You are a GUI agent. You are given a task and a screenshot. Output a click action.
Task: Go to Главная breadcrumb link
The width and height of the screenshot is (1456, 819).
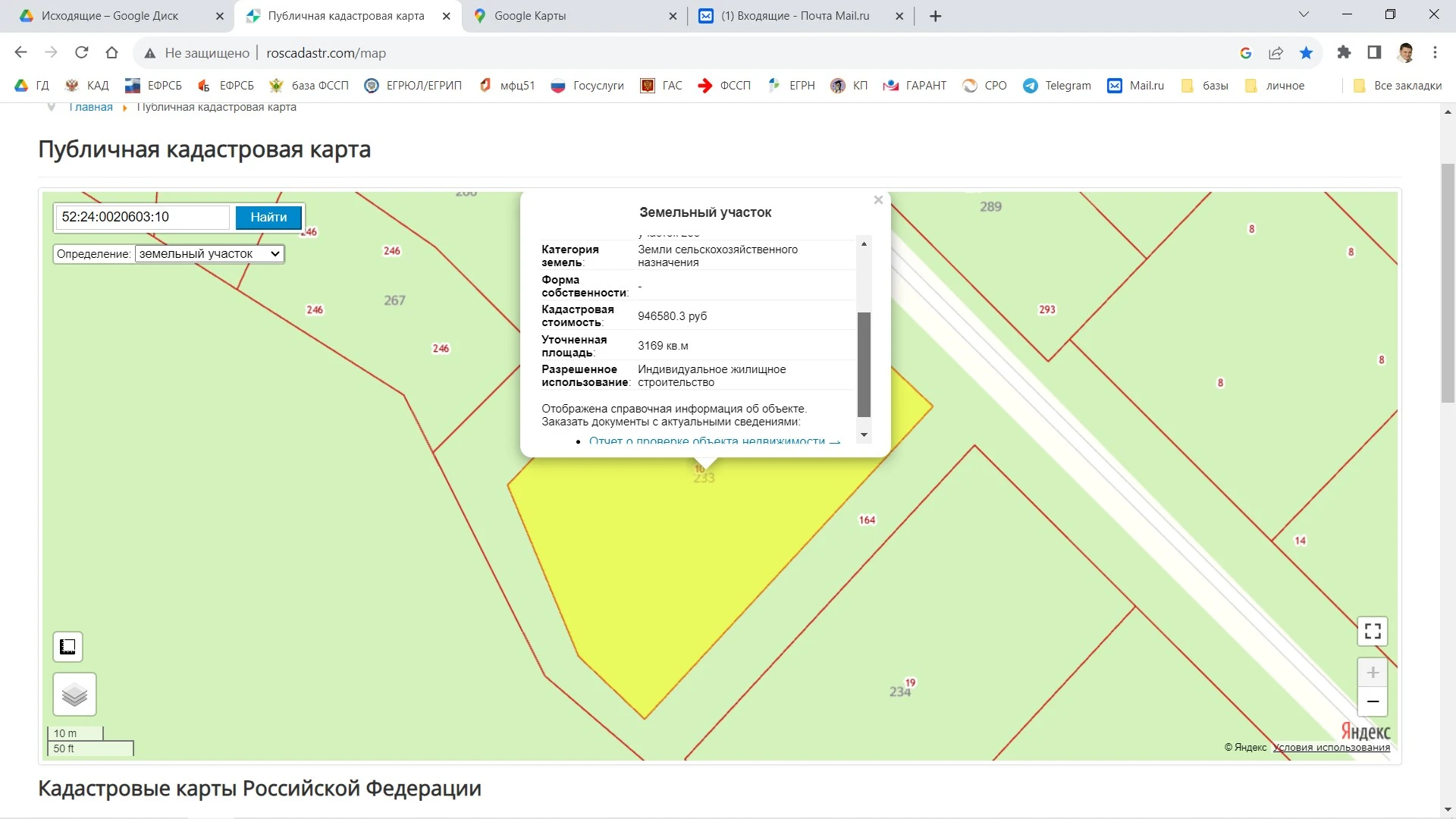tap(91, 107)
